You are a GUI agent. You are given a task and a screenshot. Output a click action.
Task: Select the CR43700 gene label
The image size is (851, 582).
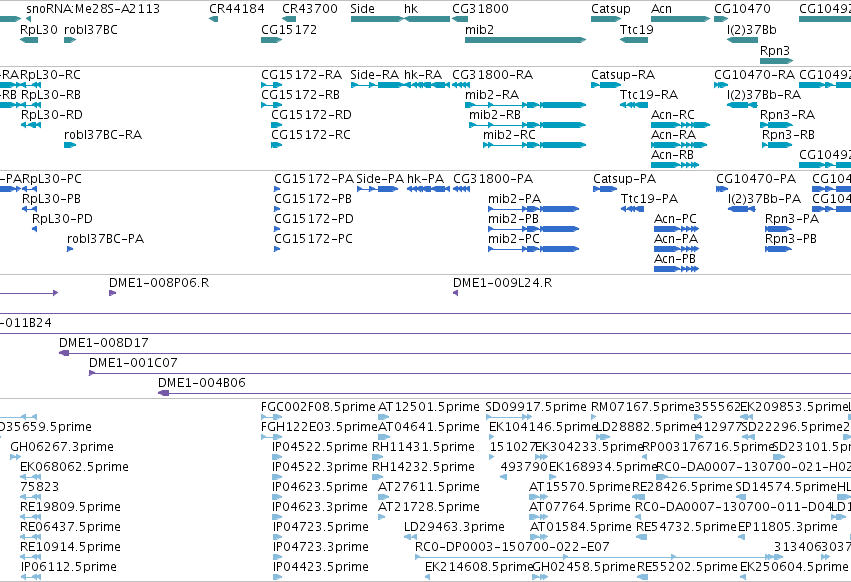point(310,9)
